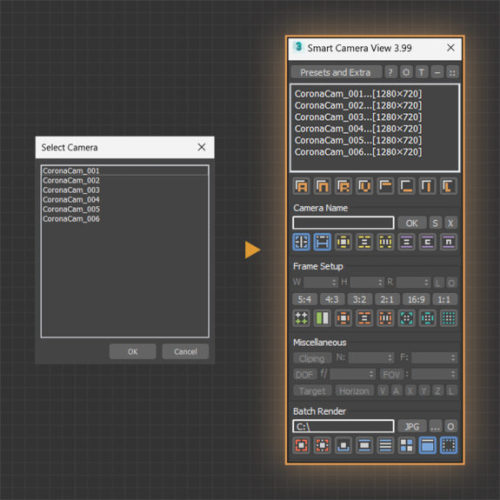Select CoronaCam_005 [1280x720] in Smart Camera View
This screenshot has height=500, width=500.
click(358, 140)
